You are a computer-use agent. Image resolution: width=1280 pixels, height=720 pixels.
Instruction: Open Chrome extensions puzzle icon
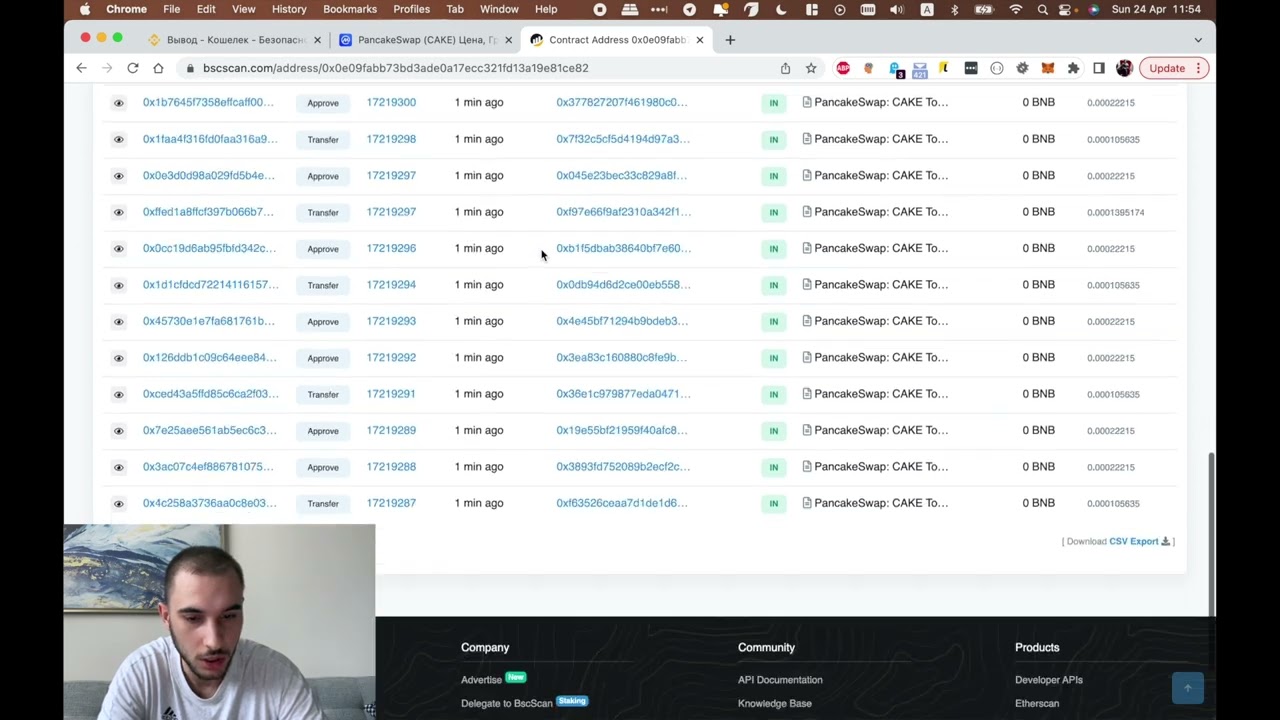coord(1073,68)
